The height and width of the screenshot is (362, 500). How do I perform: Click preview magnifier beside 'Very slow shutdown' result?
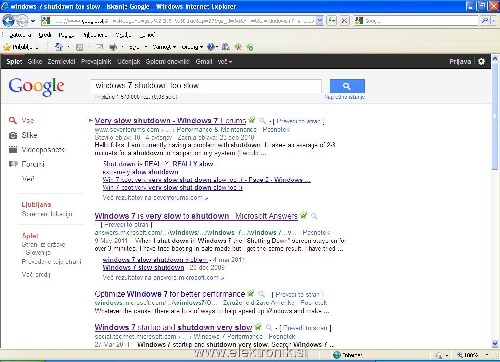263,121
